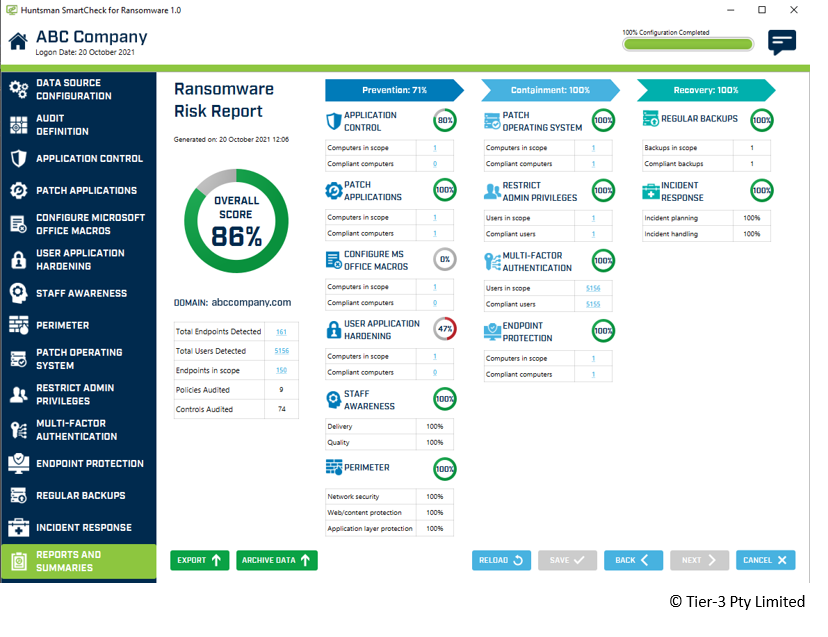Viewport: 828px width, 637px height.
Task: Click the Restrict Admin Privileges users sidebar icon
Action: tap(18, 394)
